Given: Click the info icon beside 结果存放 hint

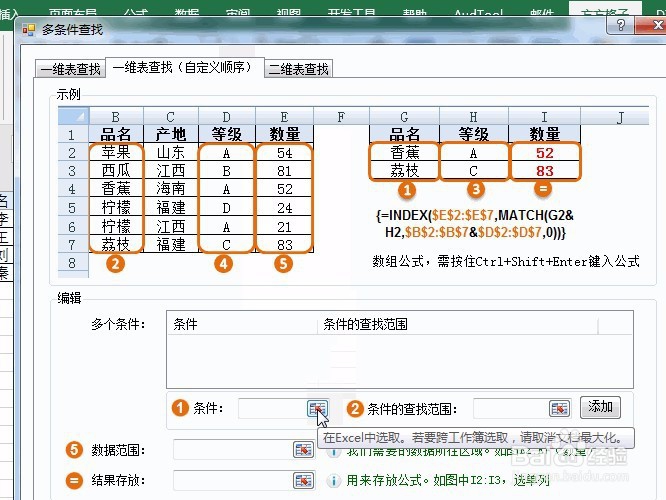Looking at the screenshot, I should pyautogui.click(x=334, y=481).
